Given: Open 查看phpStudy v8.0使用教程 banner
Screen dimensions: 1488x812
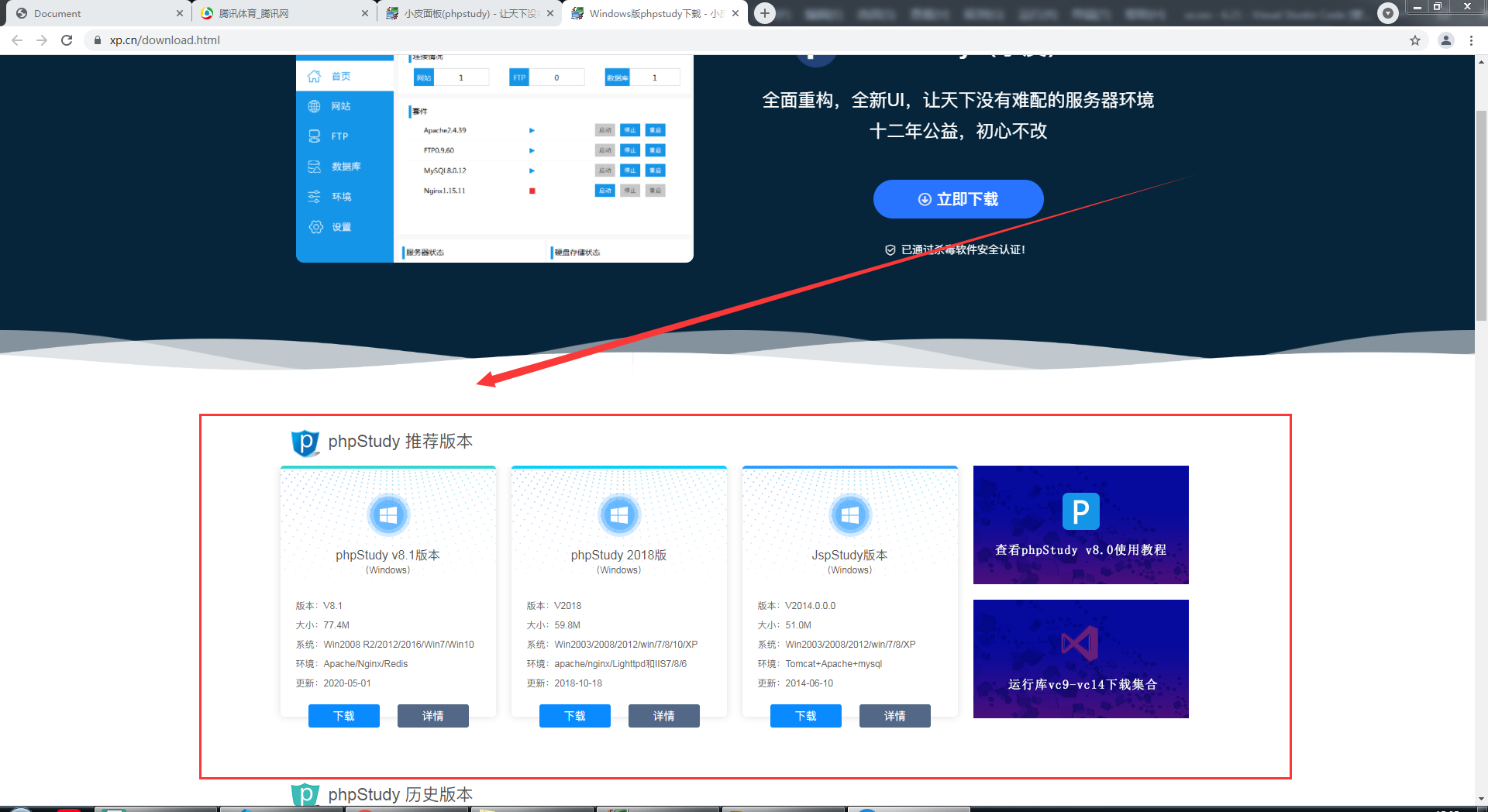Looking at the screenshot, I should click(1080, 525).
